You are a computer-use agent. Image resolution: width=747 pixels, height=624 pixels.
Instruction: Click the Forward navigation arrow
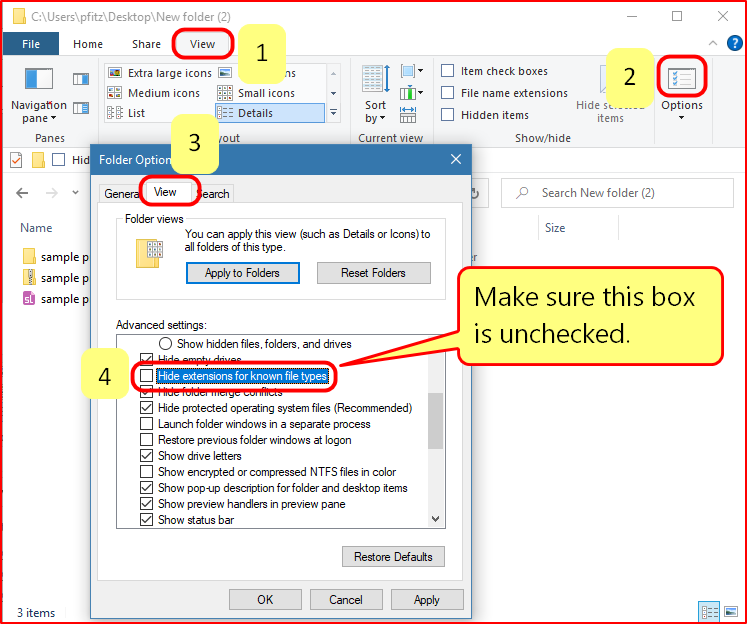pyautogui.click(x=51, y=193)
